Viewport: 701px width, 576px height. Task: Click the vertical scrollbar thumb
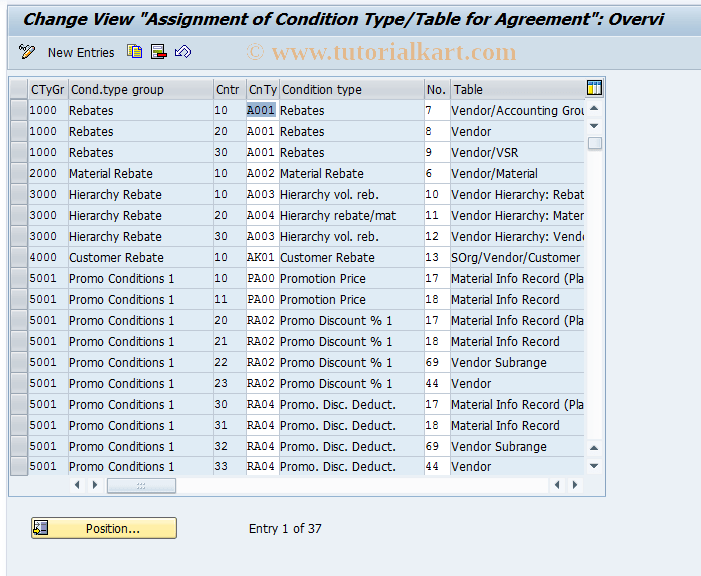[595, 143]
